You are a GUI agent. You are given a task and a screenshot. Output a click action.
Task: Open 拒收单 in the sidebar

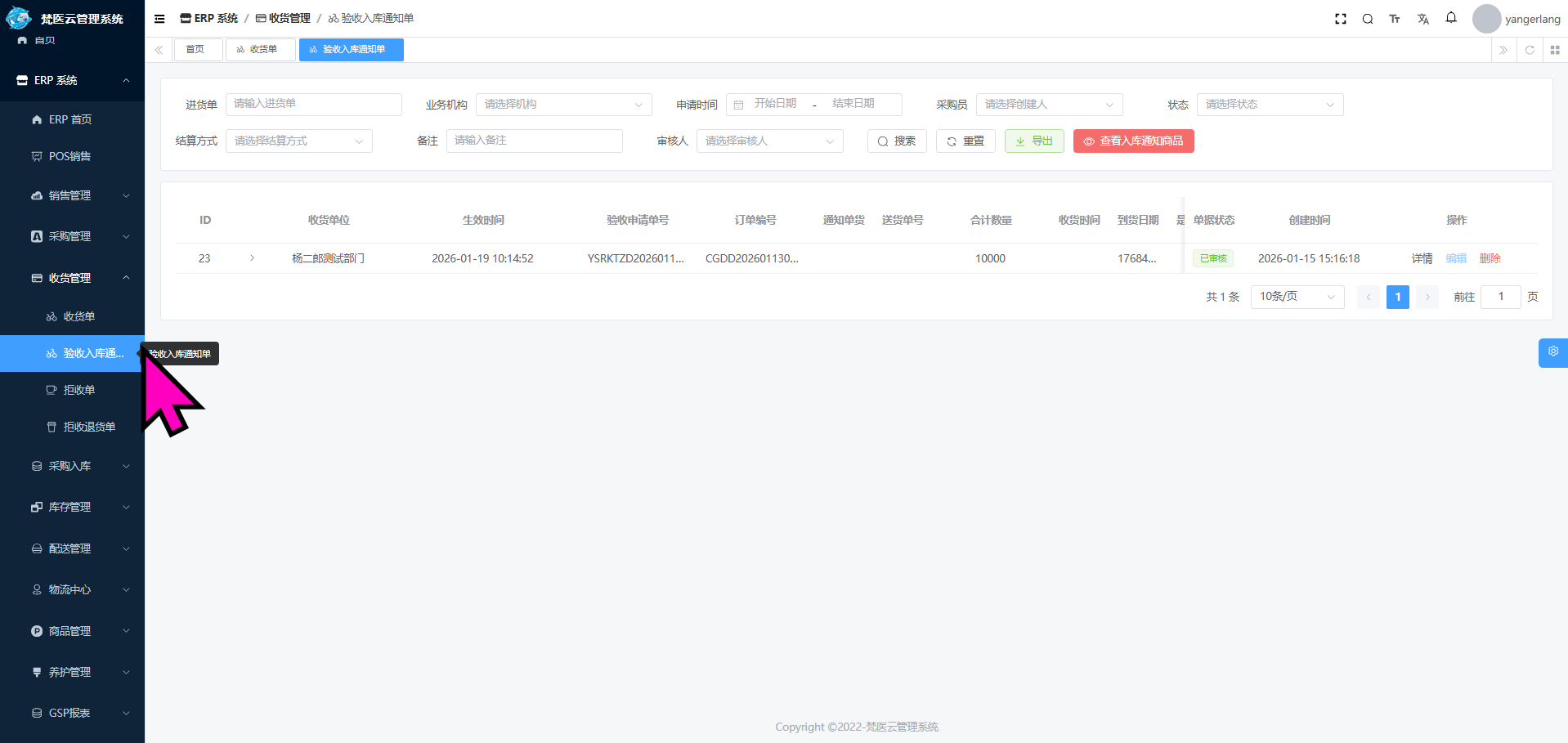click(78, 390)
